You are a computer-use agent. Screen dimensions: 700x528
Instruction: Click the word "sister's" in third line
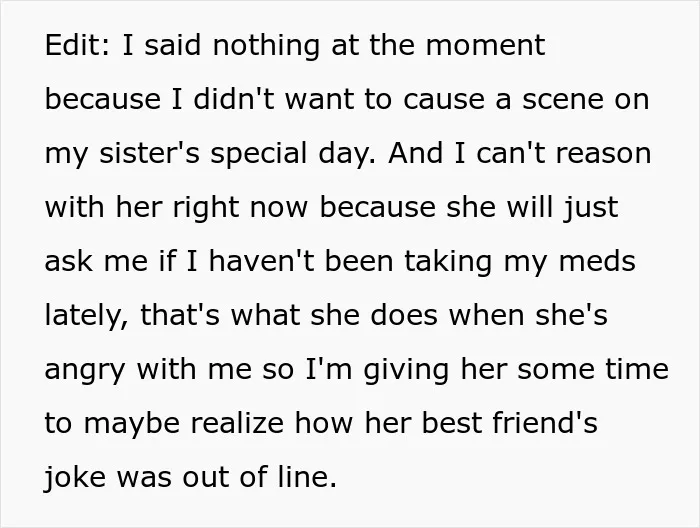click(149, 153)
